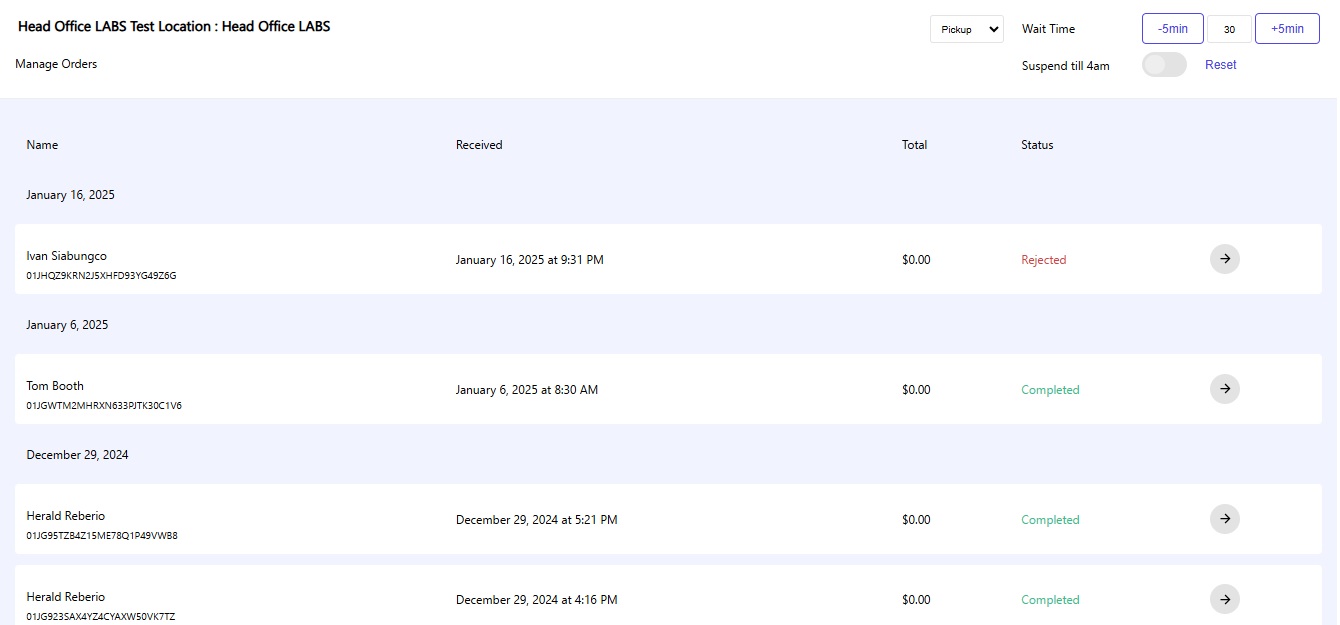Screen dimensions: 1340x625
Task: Decrease wait time by 5 minutes
Action: 1173,29
